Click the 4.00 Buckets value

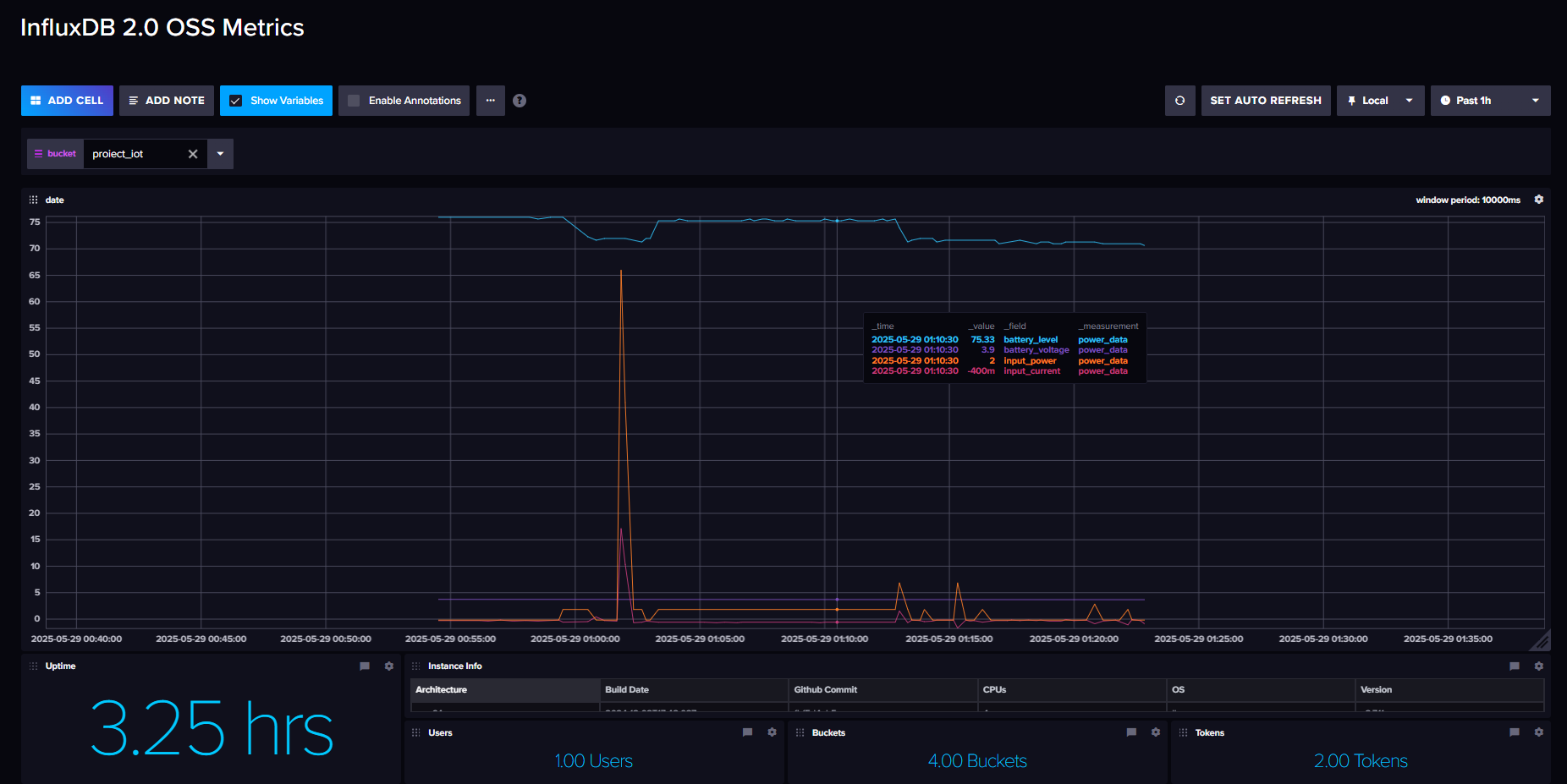977,761
